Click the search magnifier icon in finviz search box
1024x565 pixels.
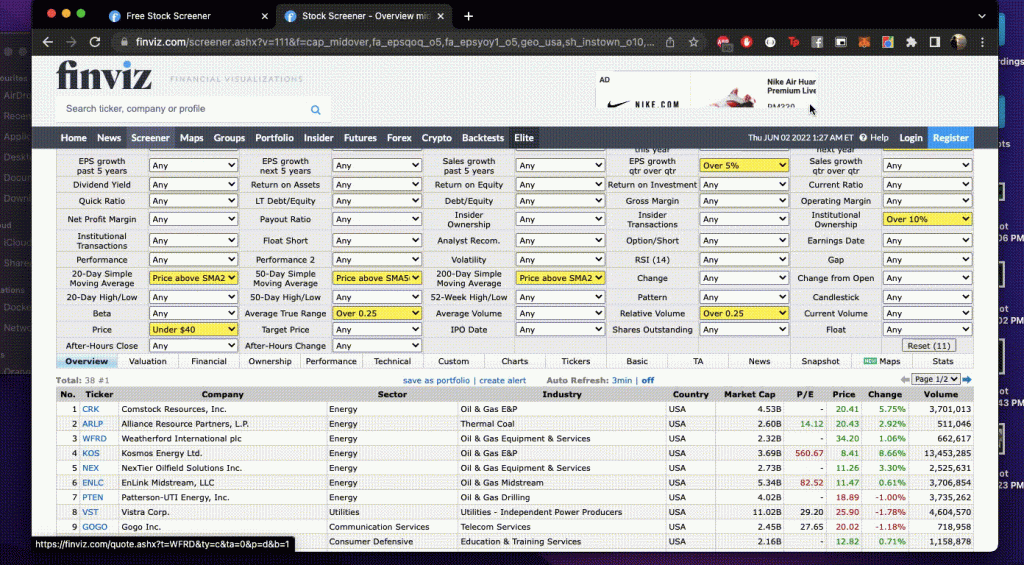[316, 110]
